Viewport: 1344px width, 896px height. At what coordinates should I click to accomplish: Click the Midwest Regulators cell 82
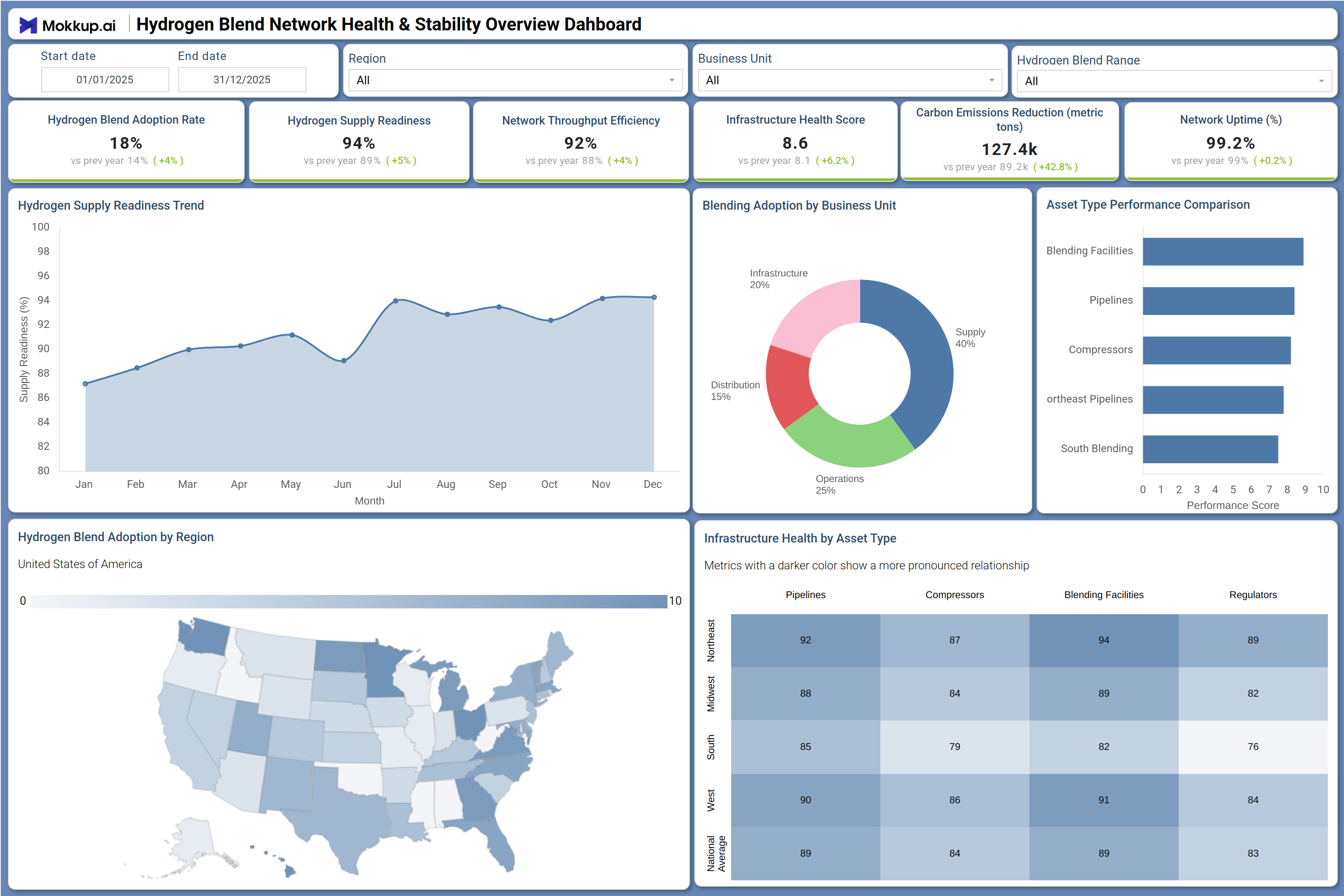tap(1253, 694)
